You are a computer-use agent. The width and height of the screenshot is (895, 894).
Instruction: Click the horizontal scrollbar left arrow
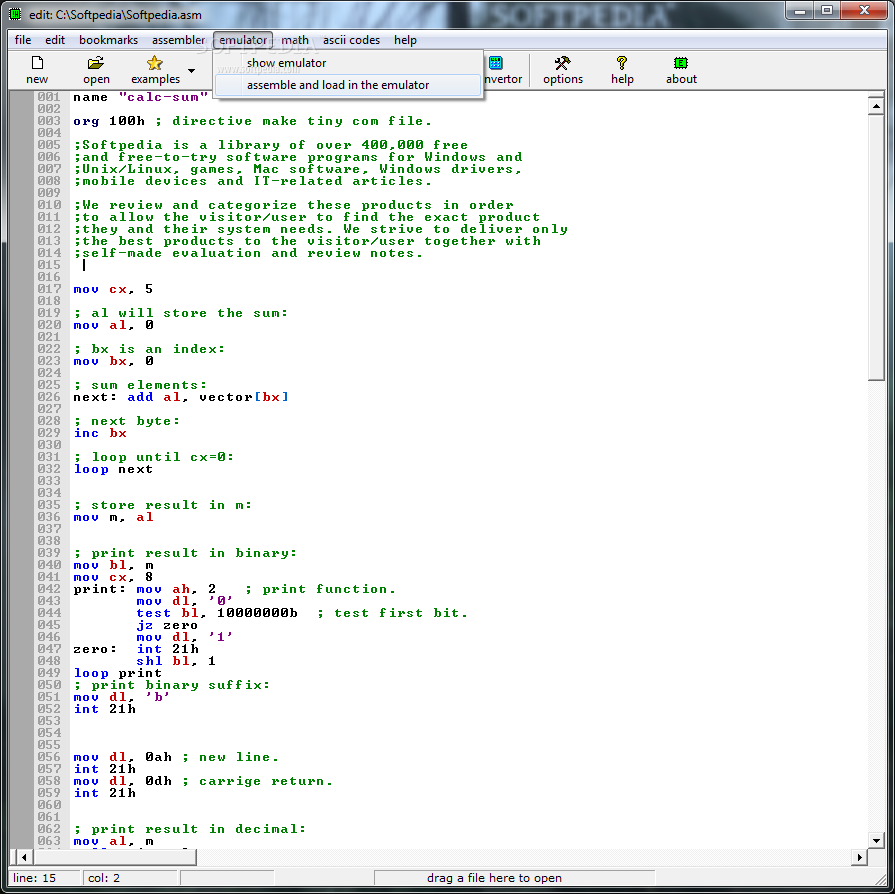tap(23, 857)
